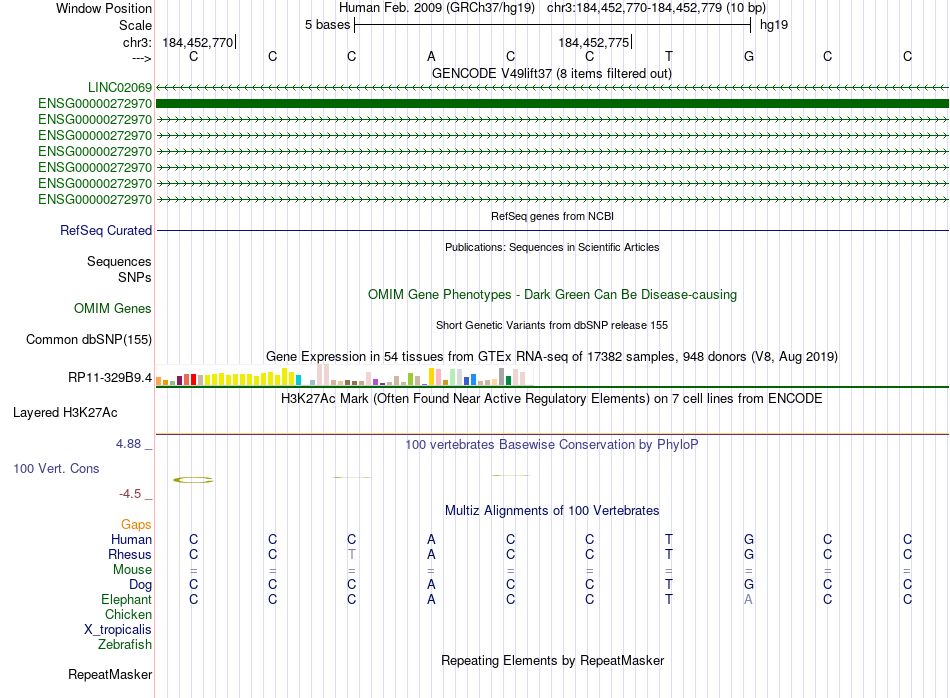Click base A in the top sequence row
The height and width of the screenshot is (698, 950).
click(431, 56)
